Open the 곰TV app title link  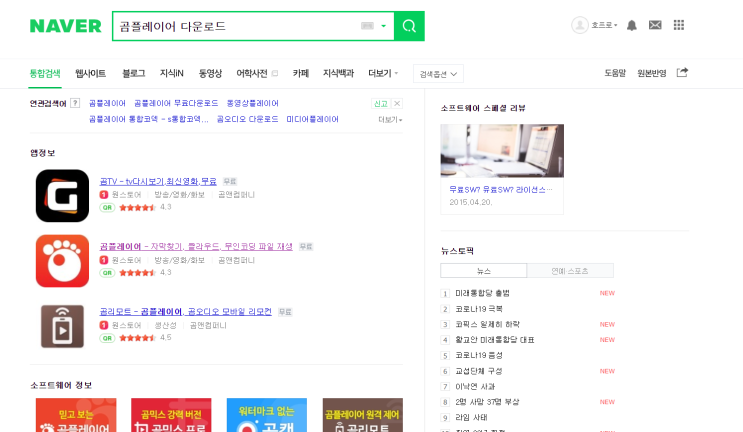coord(158,181)
